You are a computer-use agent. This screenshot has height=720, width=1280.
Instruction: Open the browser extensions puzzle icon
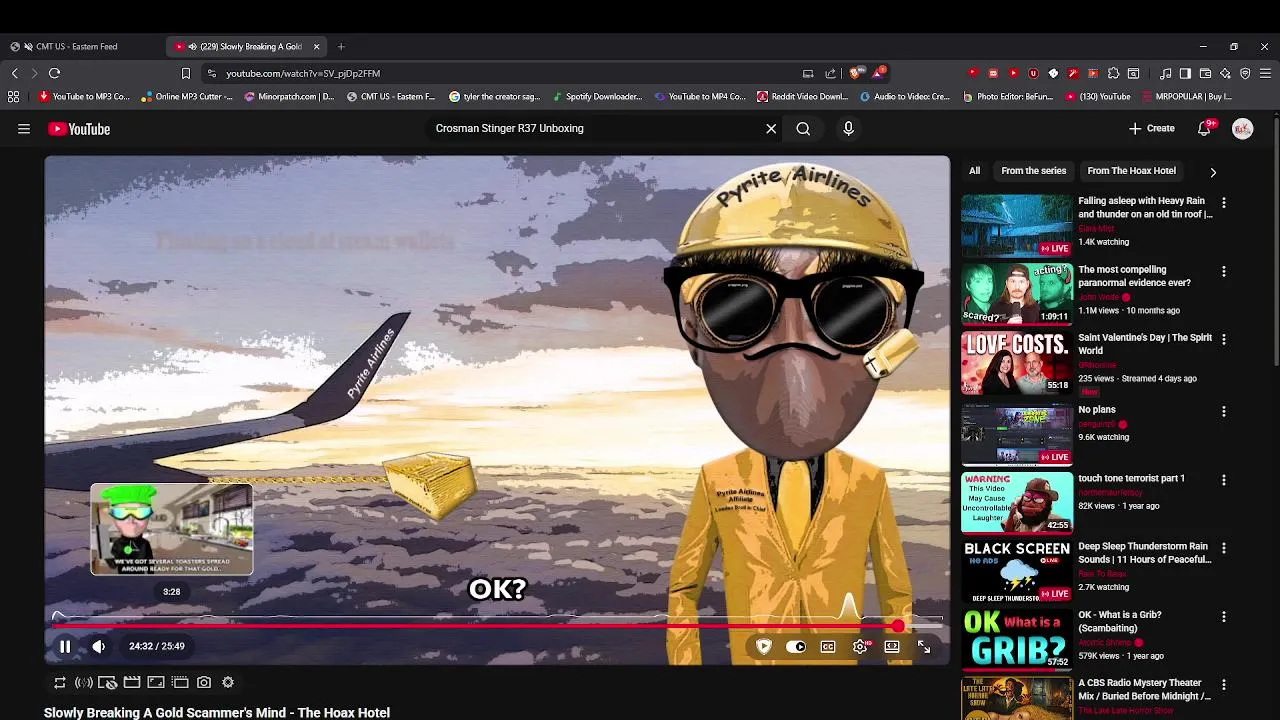coord(1113,73)
